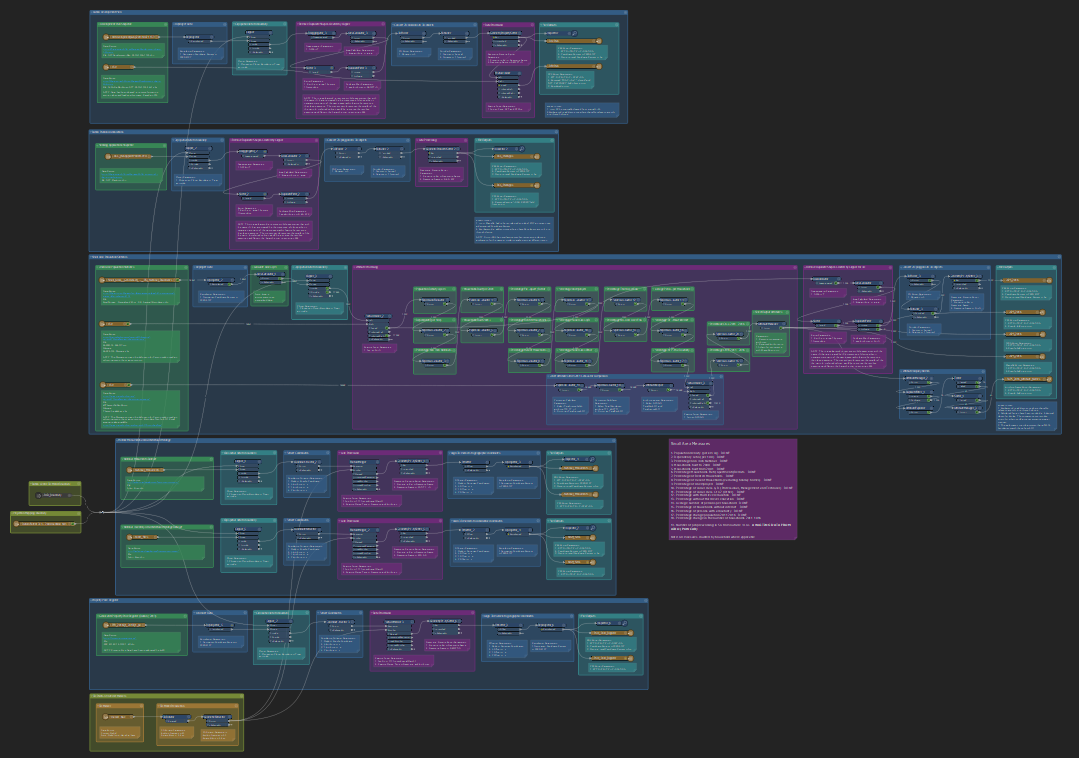Select the orange reader feature type in the second bookmark's green box
1079x758 pixels.
tap(127, 156)
